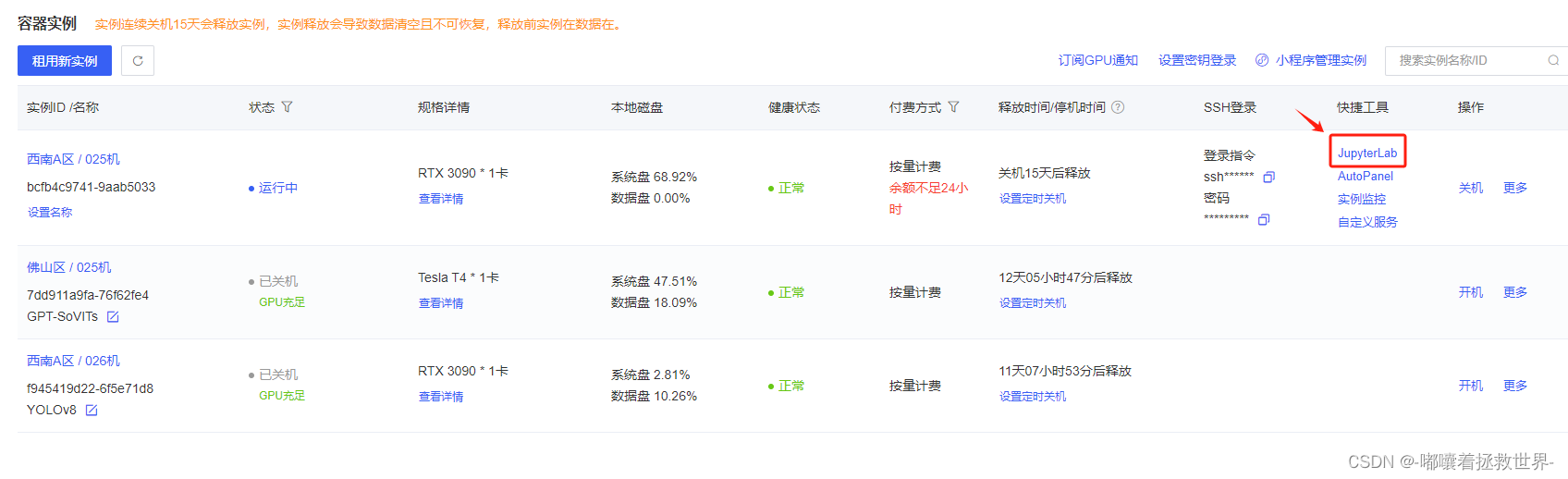Click instance ID f945419d22-6f5e71d8
This screenshot has width=1568, height=479.
coord(90,388)
